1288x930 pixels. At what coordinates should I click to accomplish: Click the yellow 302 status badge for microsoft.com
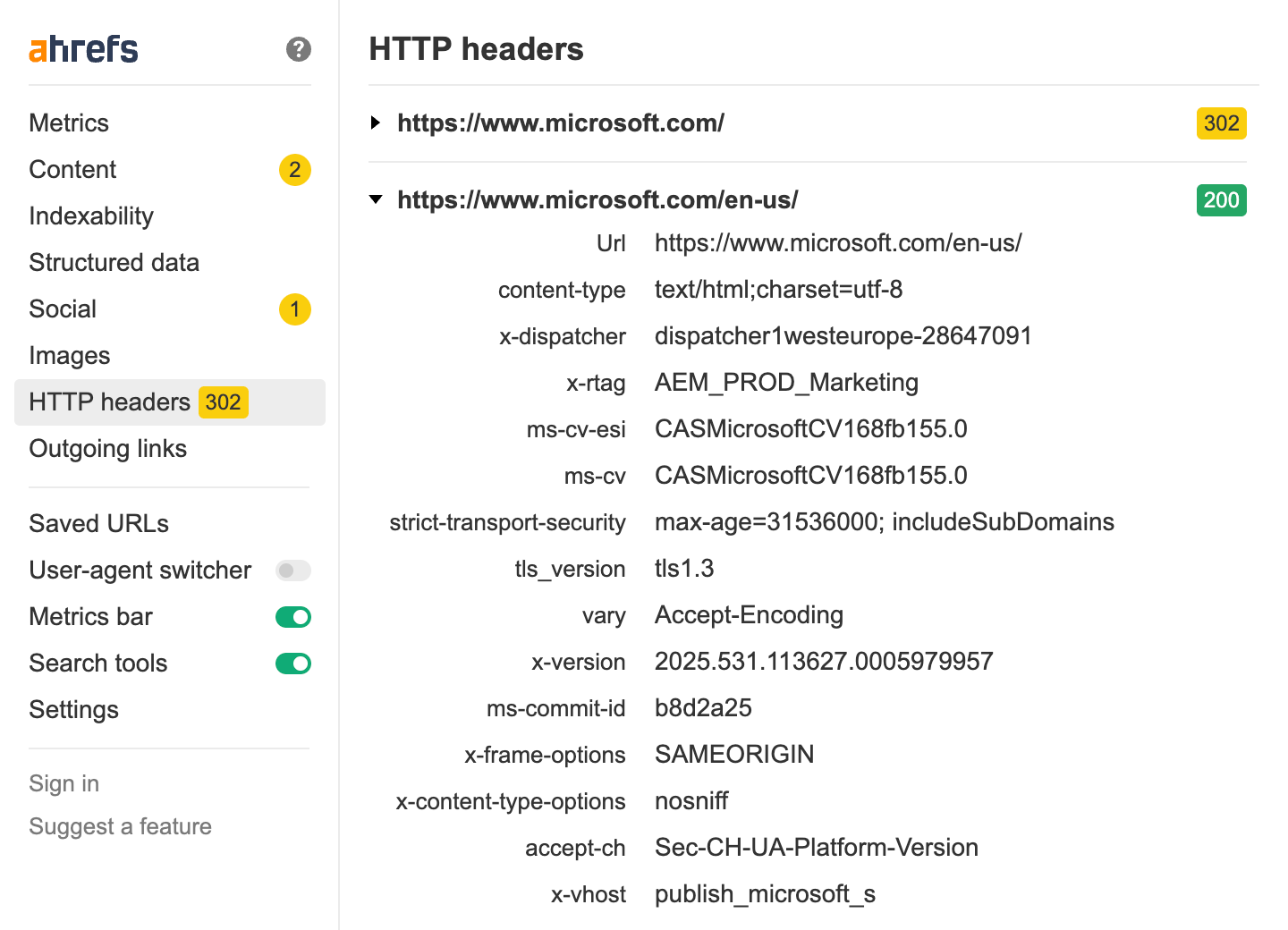point(1222,123)
